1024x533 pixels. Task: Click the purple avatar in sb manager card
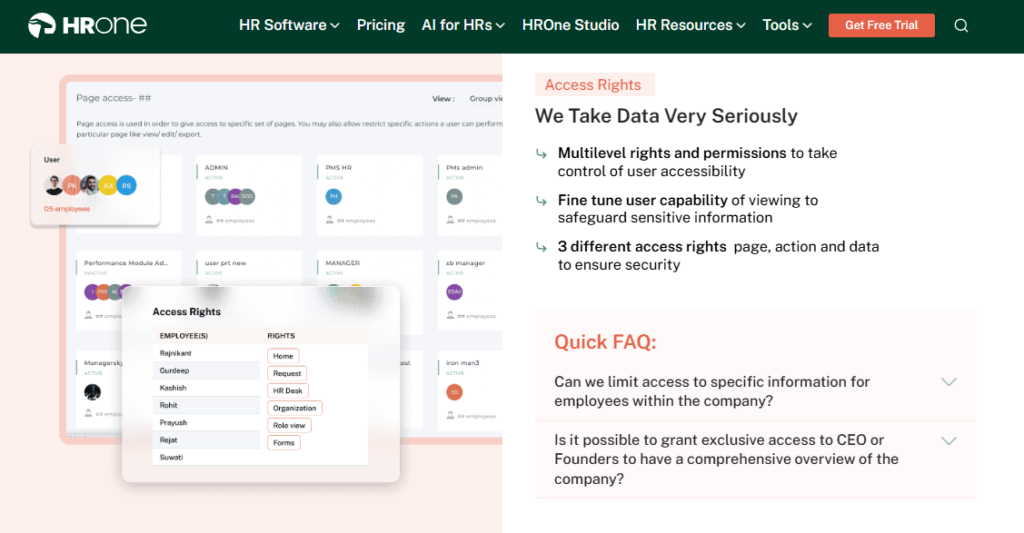455,292
